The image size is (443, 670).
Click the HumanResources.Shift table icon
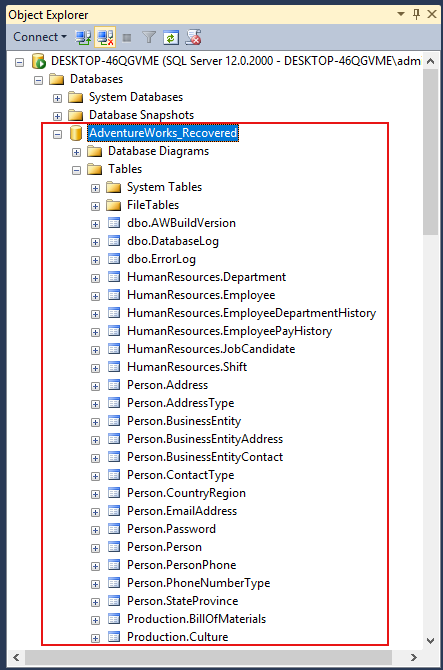tap(114, 367)
